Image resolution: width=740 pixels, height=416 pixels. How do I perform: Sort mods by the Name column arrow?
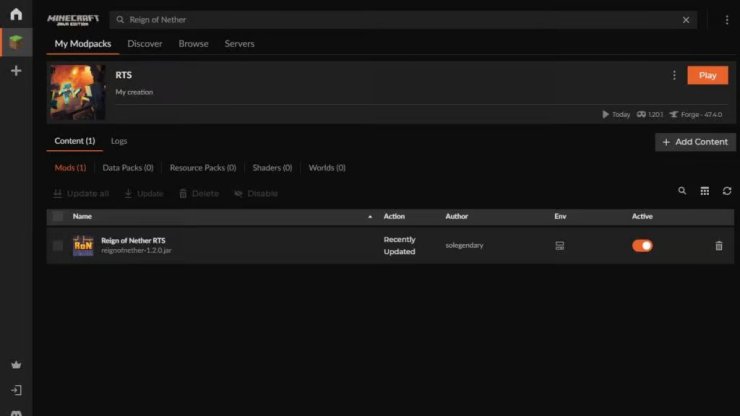370,216
